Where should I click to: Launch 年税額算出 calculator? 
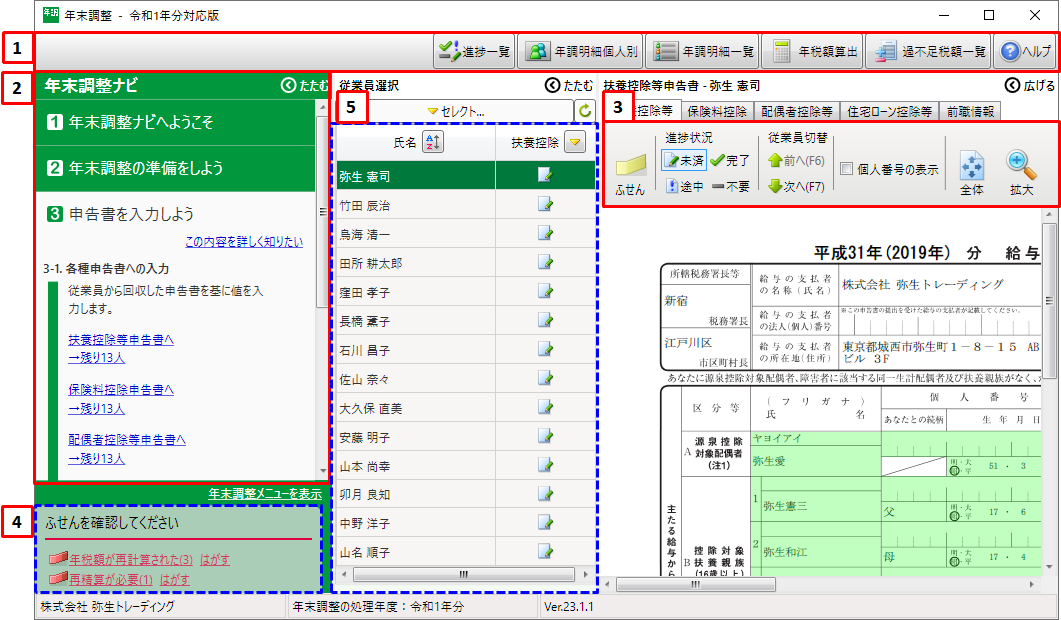[x=812, y=51]
